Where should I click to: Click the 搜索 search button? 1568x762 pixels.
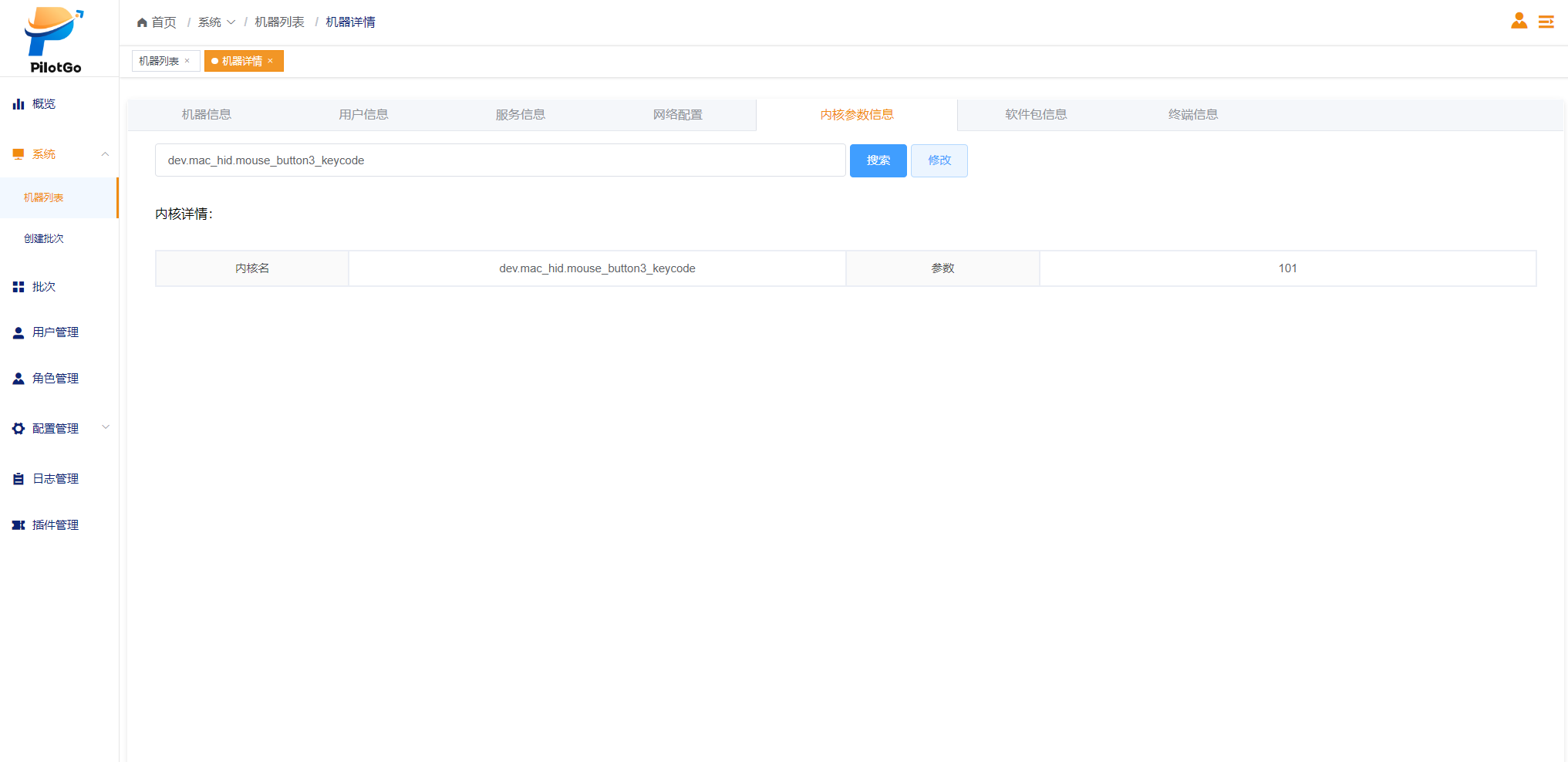tap(878, 160)
